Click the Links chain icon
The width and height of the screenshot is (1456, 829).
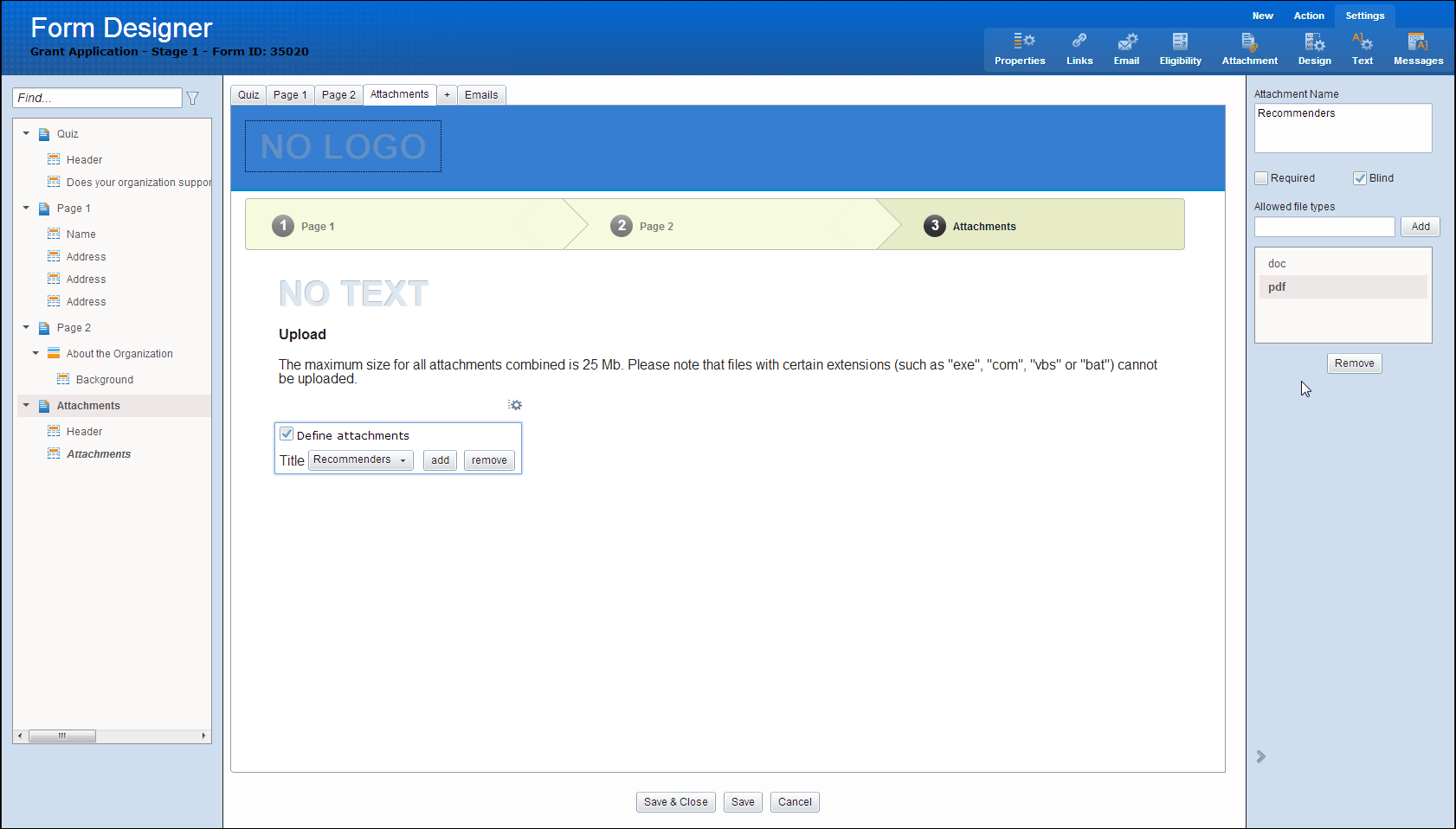[x=1079, y=42]
